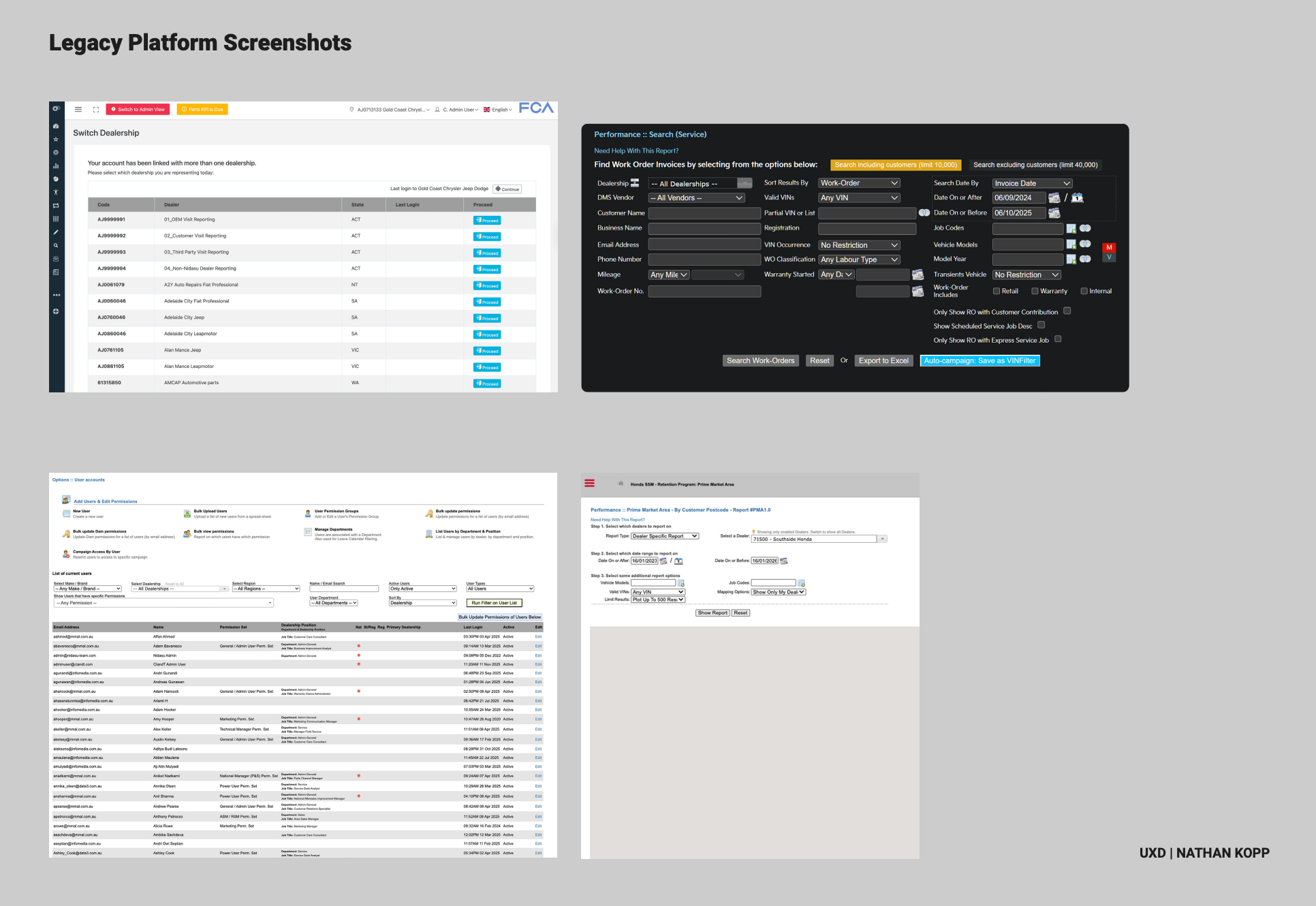The height and width of the screenshot is (906, 1316).
Task: Open the pie chart icon in the FCA sidebar
Action: point(56,179)
